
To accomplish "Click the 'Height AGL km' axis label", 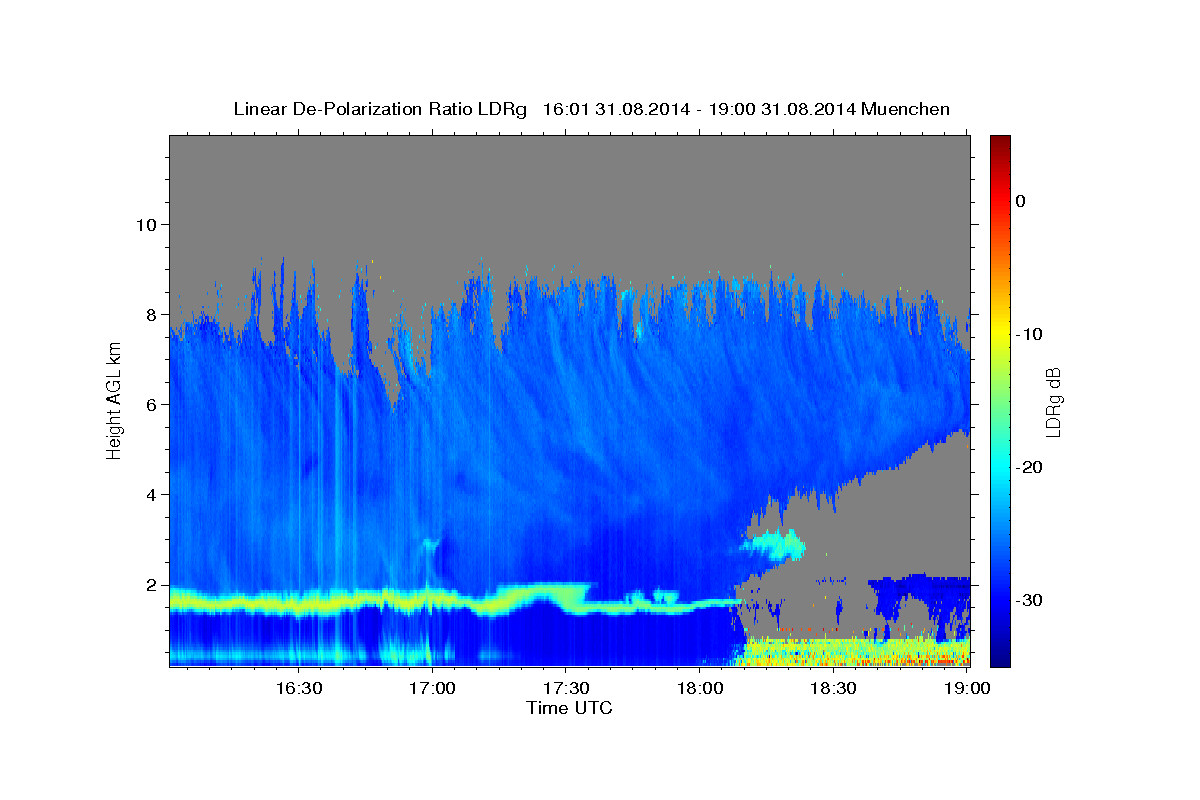I will point(114,400).
